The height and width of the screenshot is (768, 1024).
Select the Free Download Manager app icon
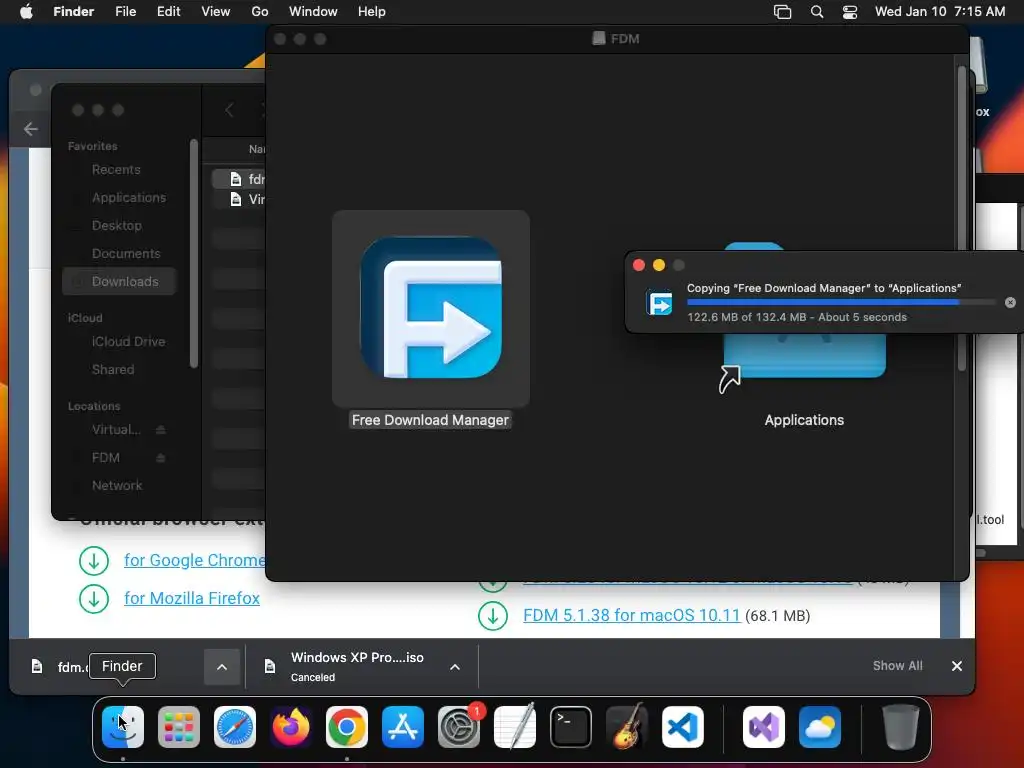(x=431, y=308)
